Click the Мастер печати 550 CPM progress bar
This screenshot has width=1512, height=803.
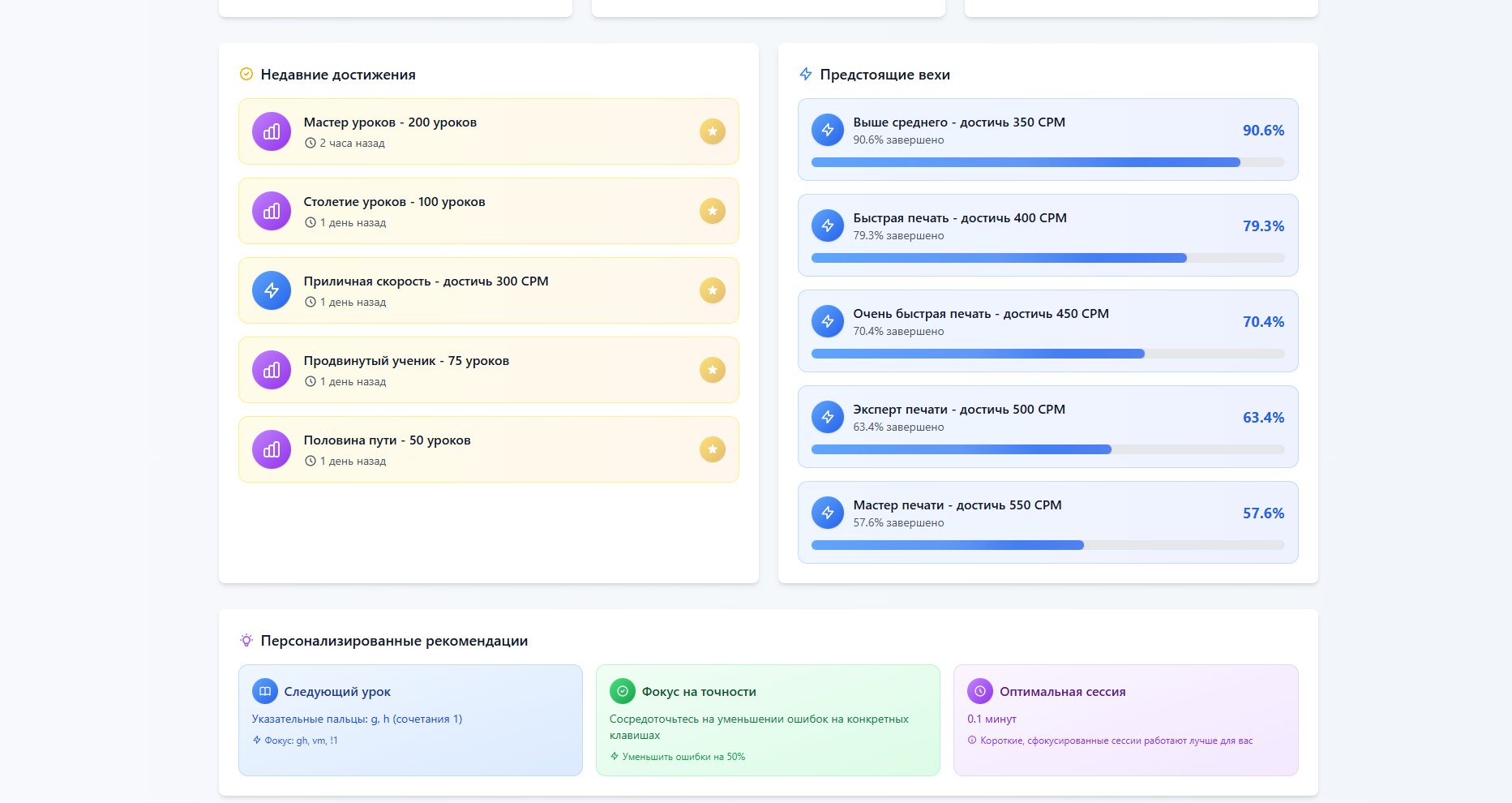pyautogui.click(x=1047, y=545)
